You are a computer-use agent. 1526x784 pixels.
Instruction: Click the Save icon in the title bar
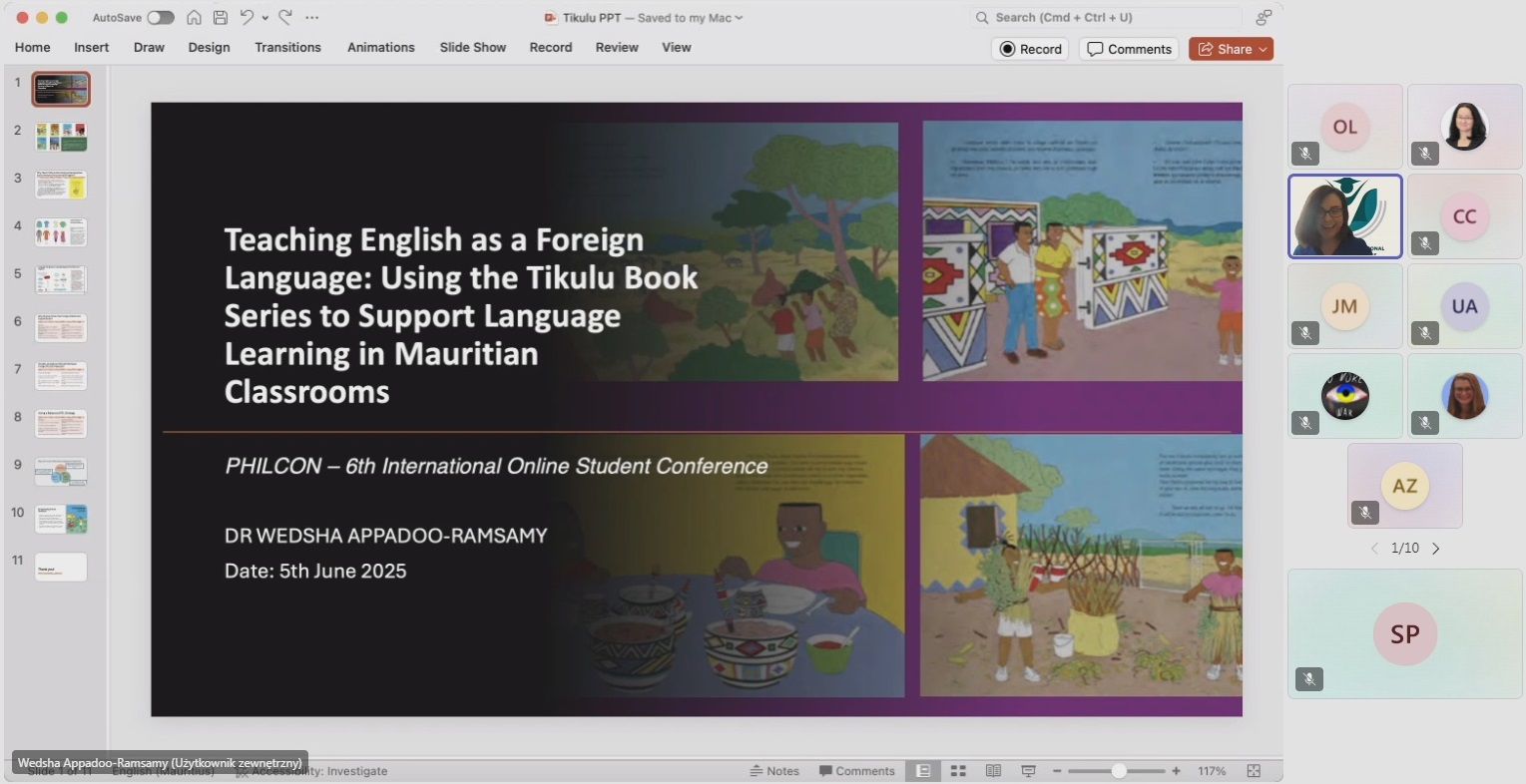221,18
